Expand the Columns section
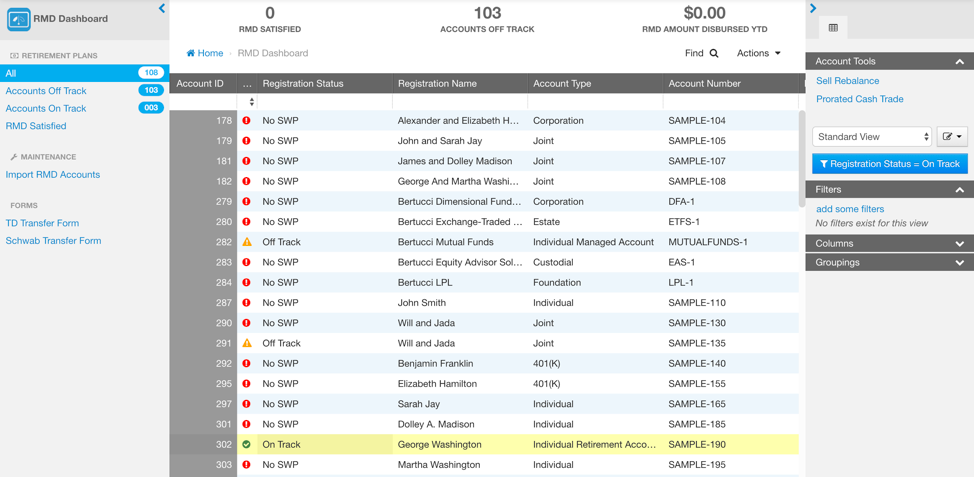 click(x=960, y=243)
